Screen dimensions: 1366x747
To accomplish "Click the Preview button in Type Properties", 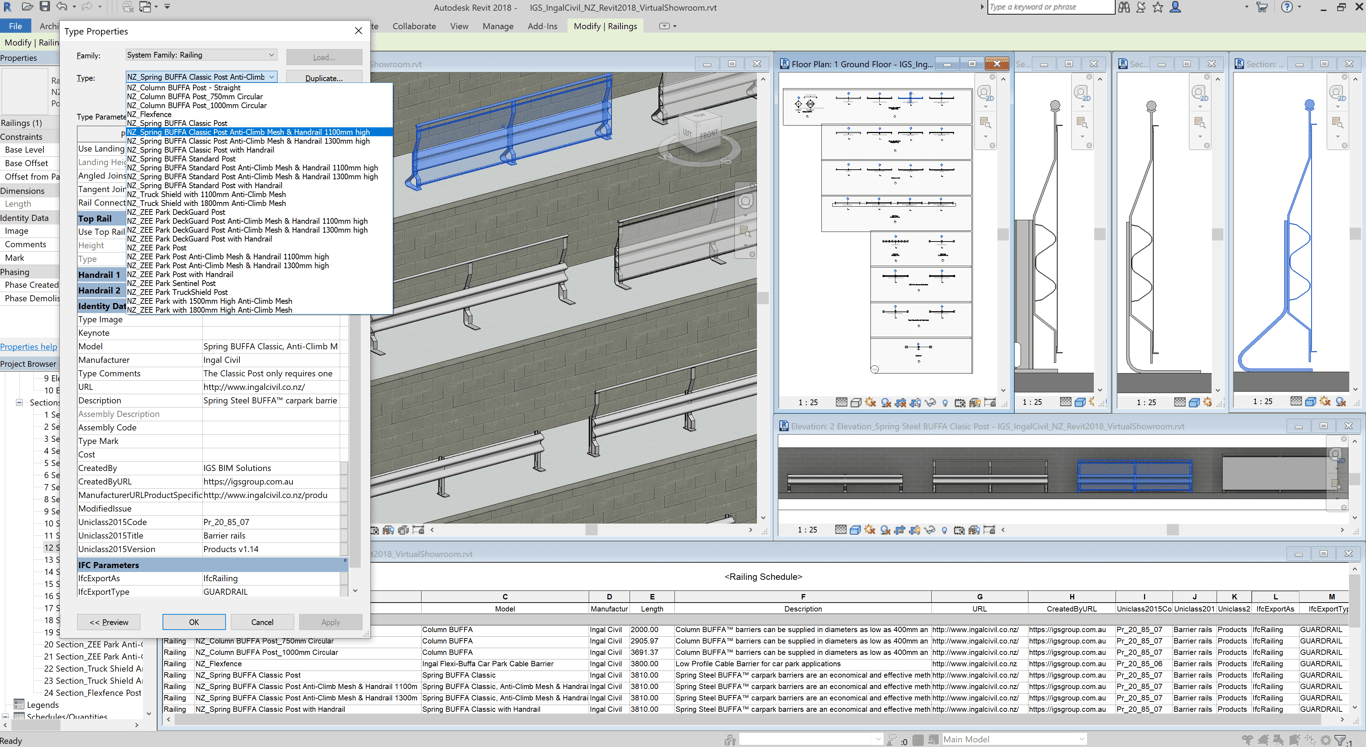I will click(108, 622).
